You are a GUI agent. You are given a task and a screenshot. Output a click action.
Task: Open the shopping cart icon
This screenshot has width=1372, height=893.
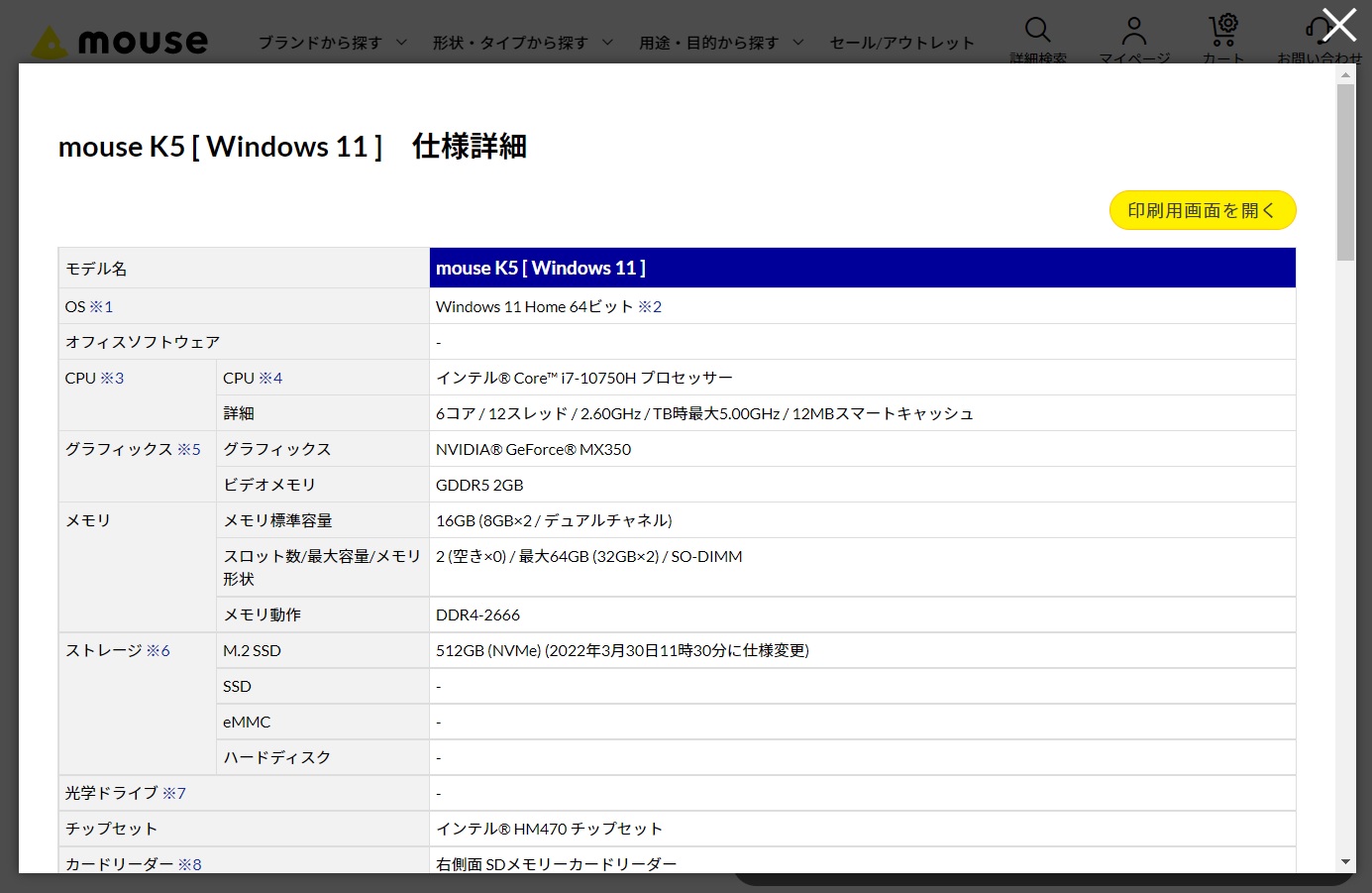click(x=1223, y=31)
